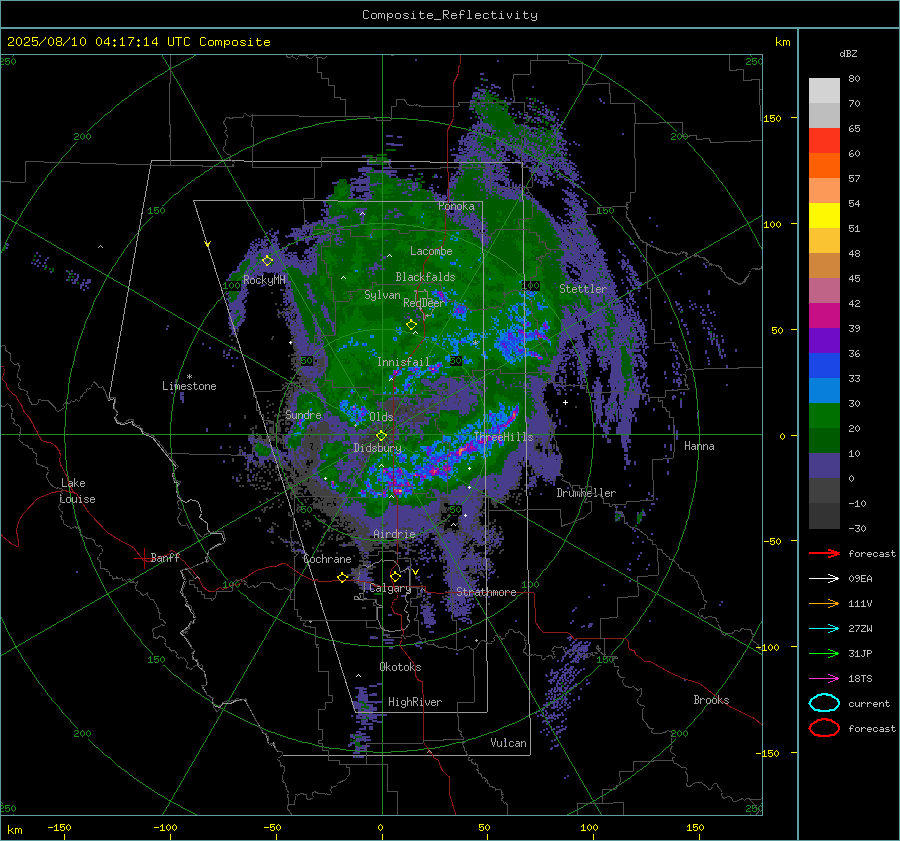Click the Drumheller city label
900x841 pixels.
pos(586,493)
